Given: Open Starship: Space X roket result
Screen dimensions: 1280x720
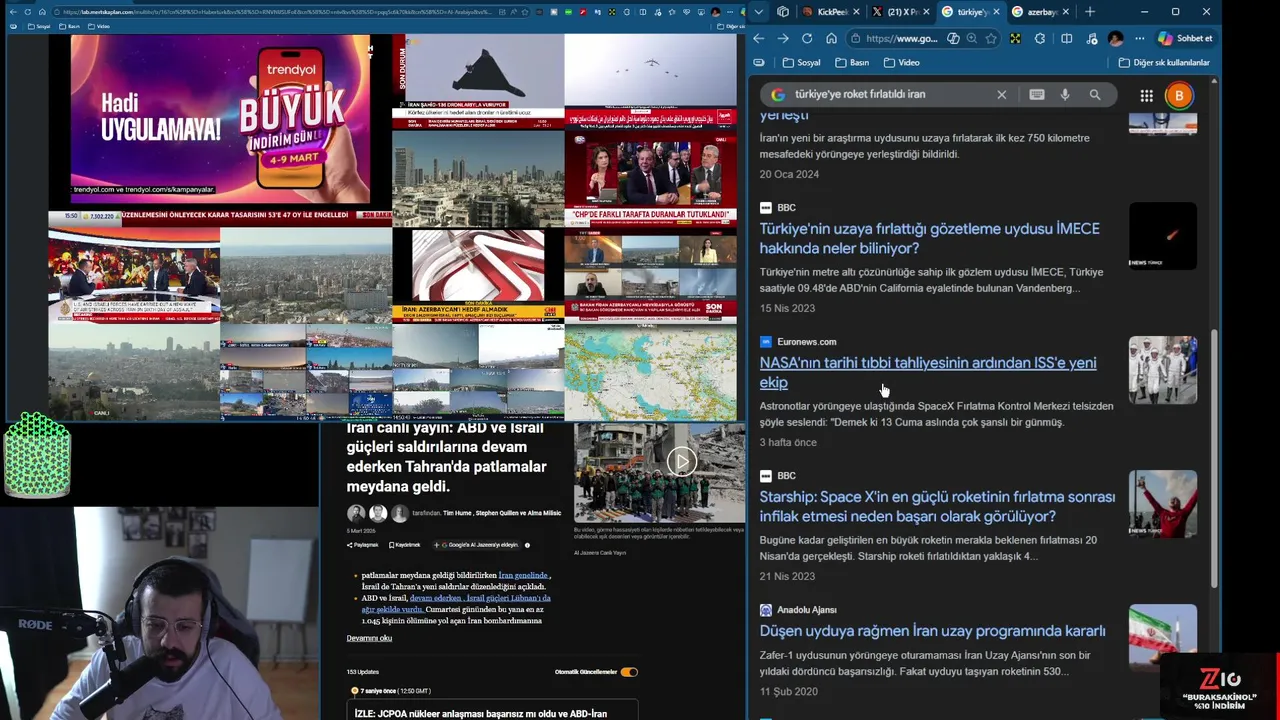Looking at the screenshot, I should (x=937, y=506).
